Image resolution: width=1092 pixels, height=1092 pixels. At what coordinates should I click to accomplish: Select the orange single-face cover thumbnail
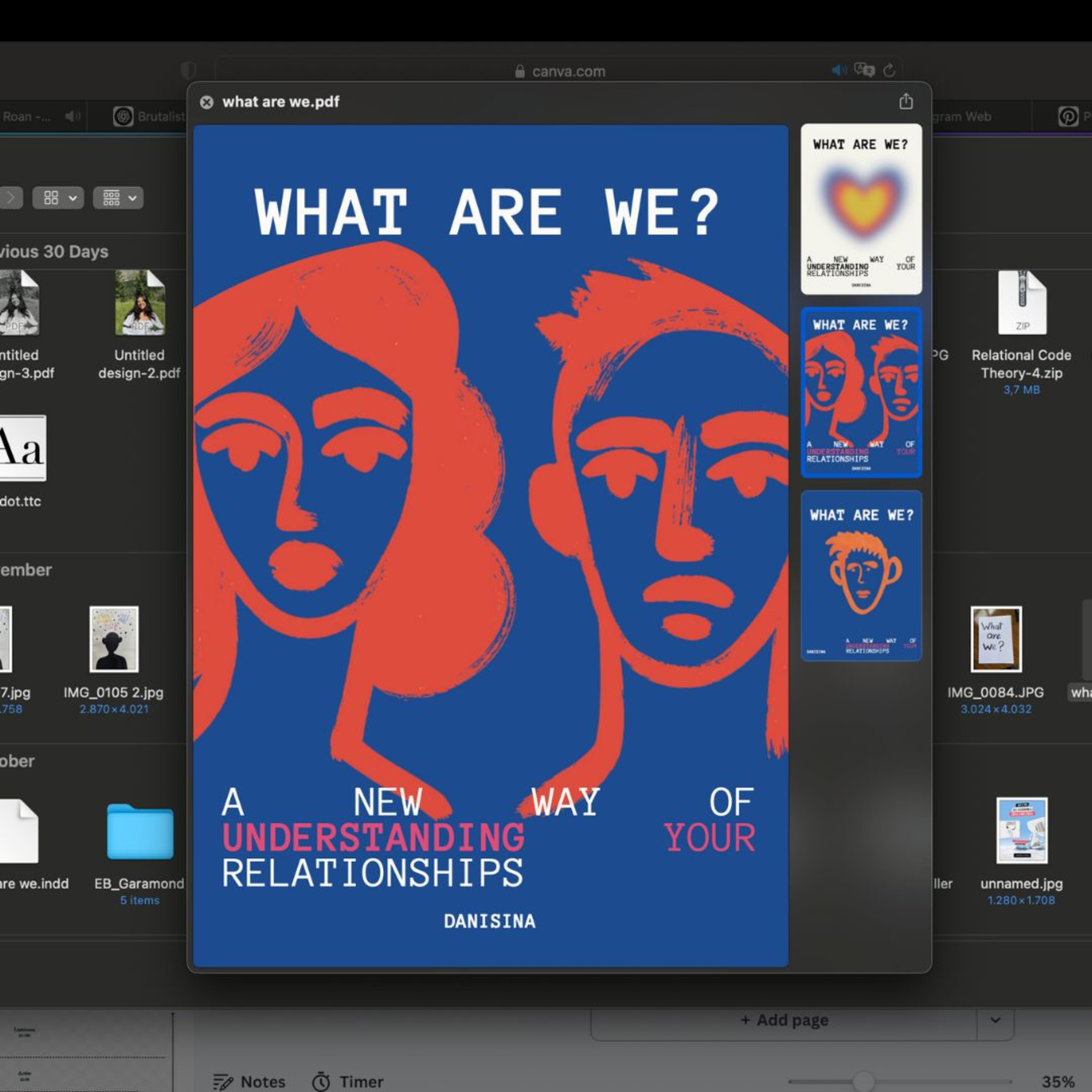[x=861, y=575]
